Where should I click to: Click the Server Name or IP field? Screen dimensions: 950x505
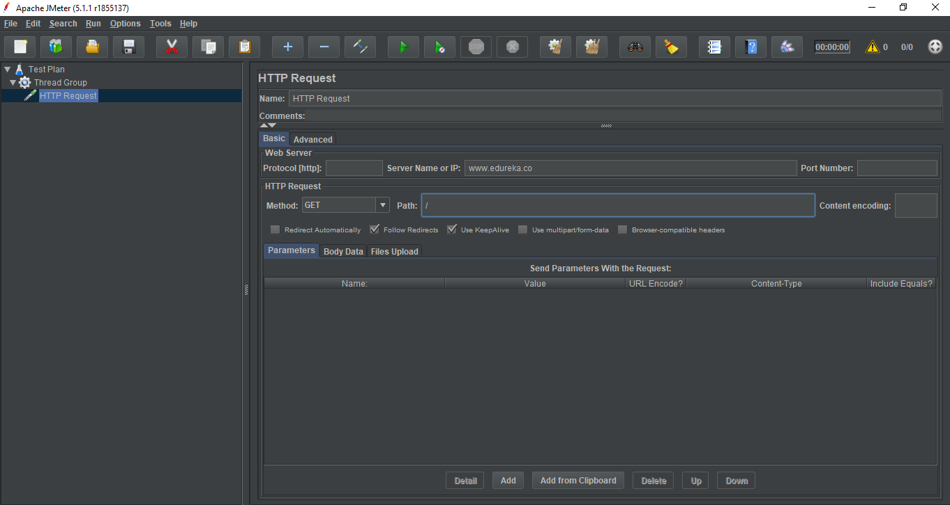tap(630, 168)
